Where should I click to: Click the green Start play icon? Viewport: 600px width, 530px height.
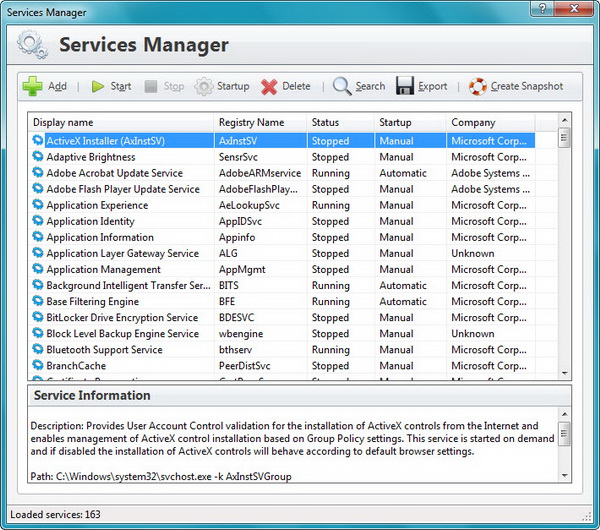click(x=98, y=86)
